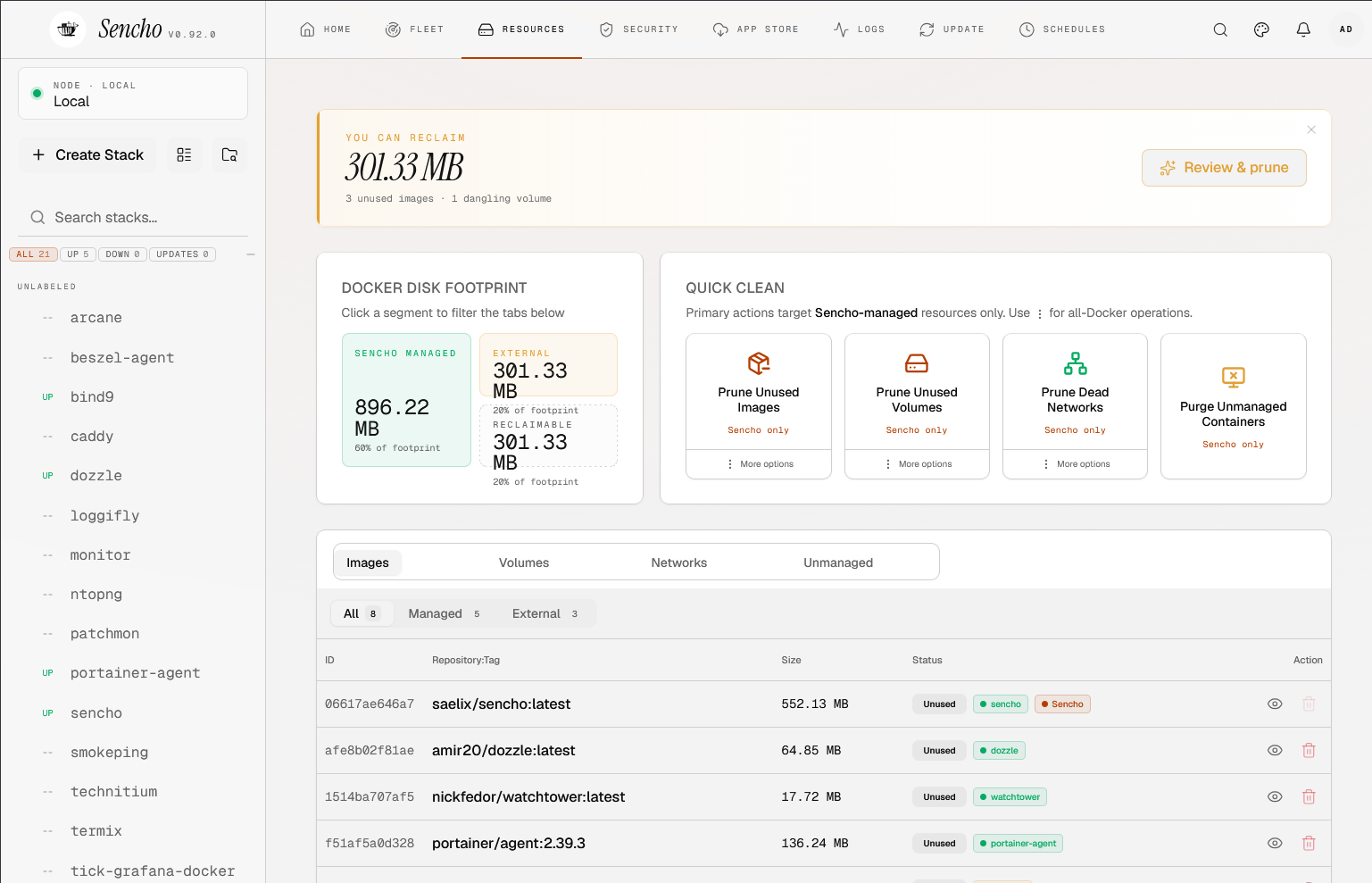Inspect the nickfedor/watchtower:latest image

coord(1275,797)
